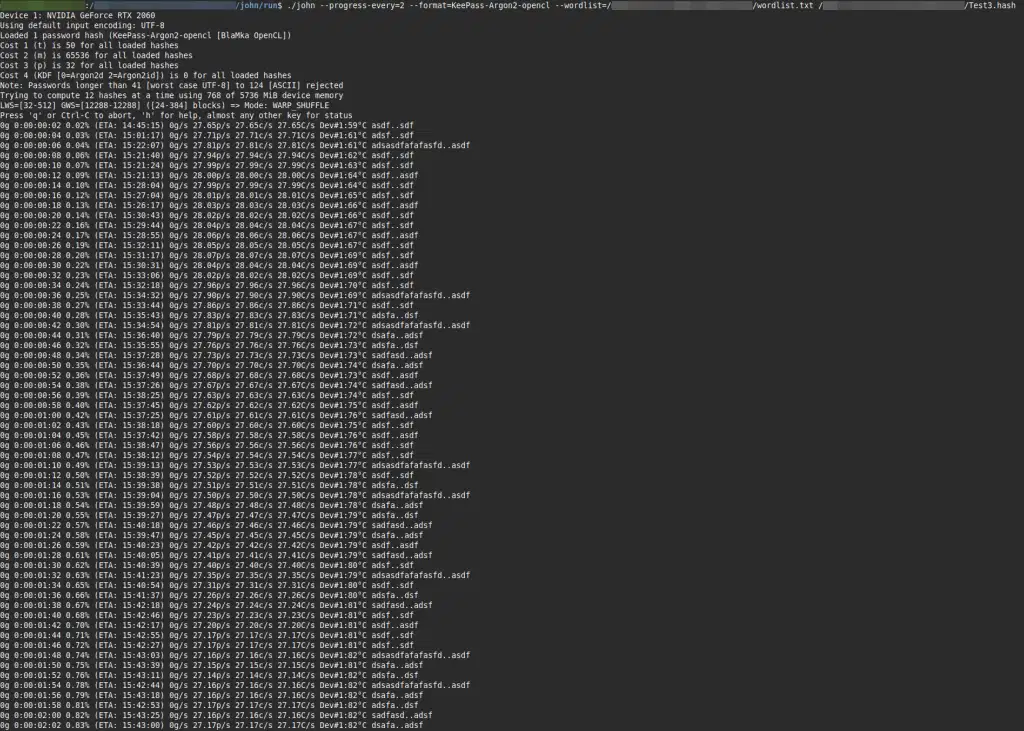Click the speed '28.00p/s' value

point(211,175)
